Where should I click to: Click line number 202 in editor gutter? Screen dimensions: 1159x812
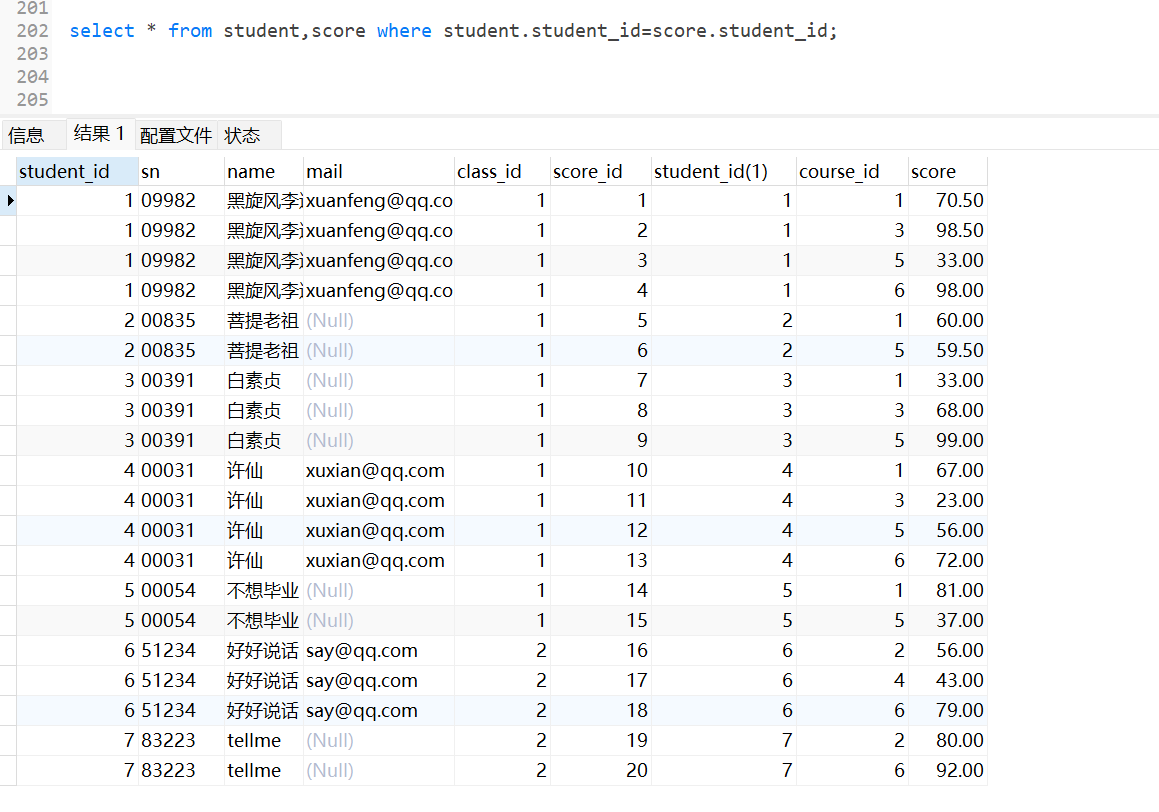(32, 31)
